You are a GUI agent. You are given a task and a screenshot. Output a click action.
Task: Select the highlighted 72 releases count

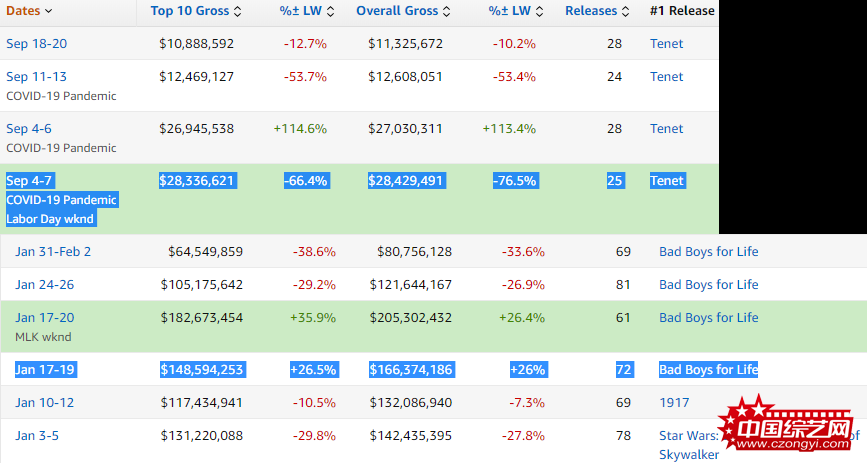click(624, 370)
